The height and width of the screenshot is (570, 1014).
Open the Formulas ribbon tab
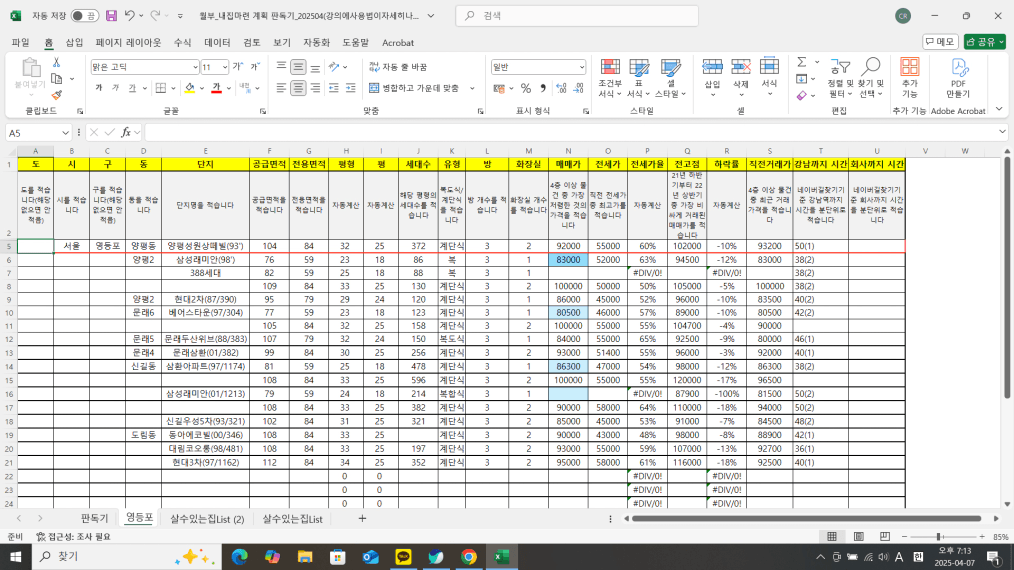click(182, 43)
